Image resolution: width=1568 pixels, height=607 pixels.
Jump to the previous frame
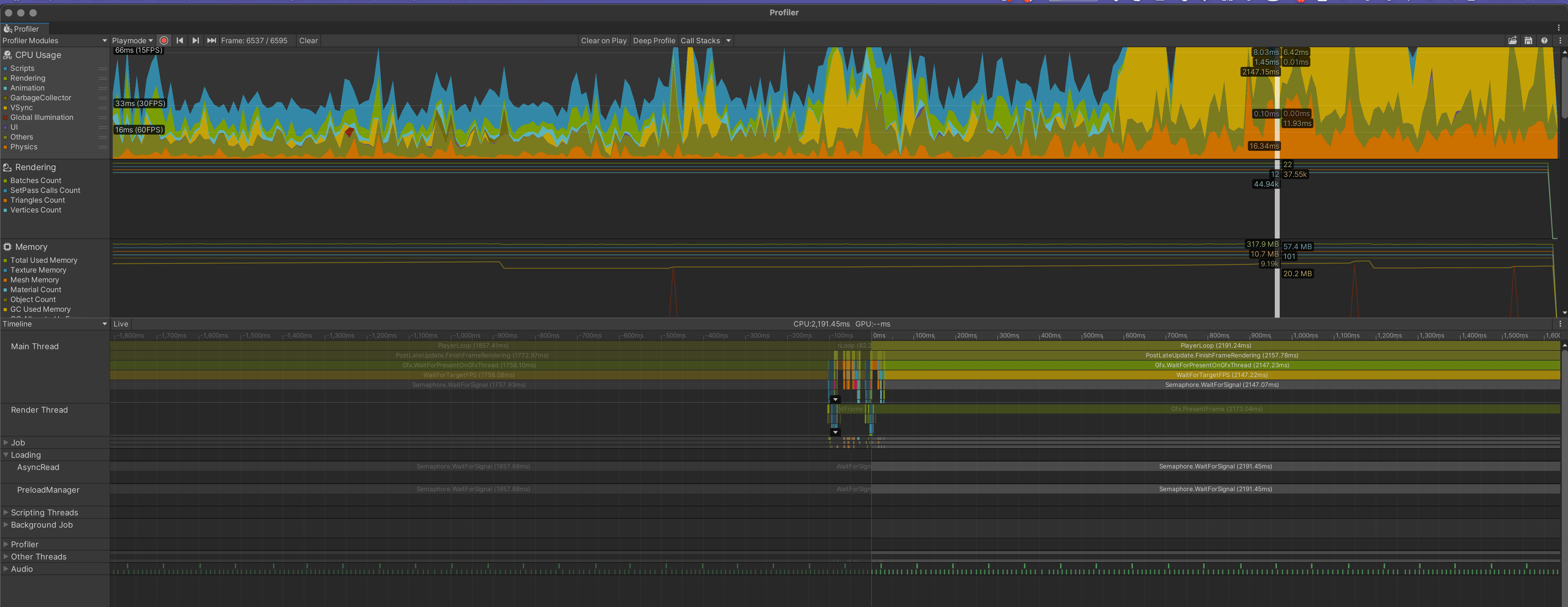point(180,41)
